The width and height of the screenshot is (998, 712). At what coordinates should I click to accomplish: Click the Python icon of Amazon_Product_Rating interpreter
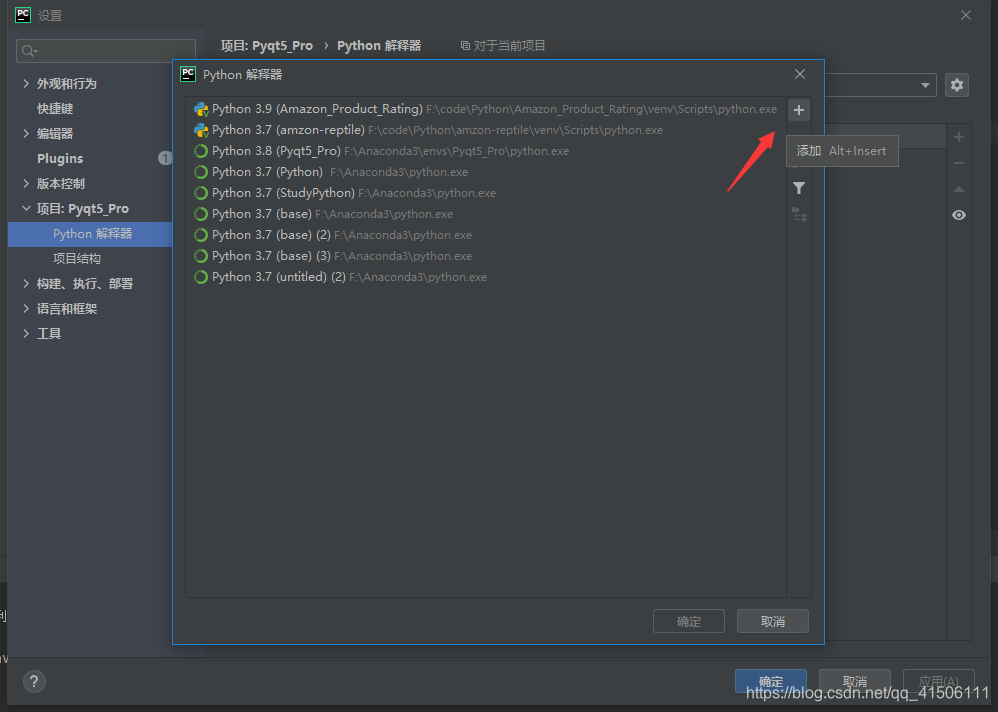(201, 109)
